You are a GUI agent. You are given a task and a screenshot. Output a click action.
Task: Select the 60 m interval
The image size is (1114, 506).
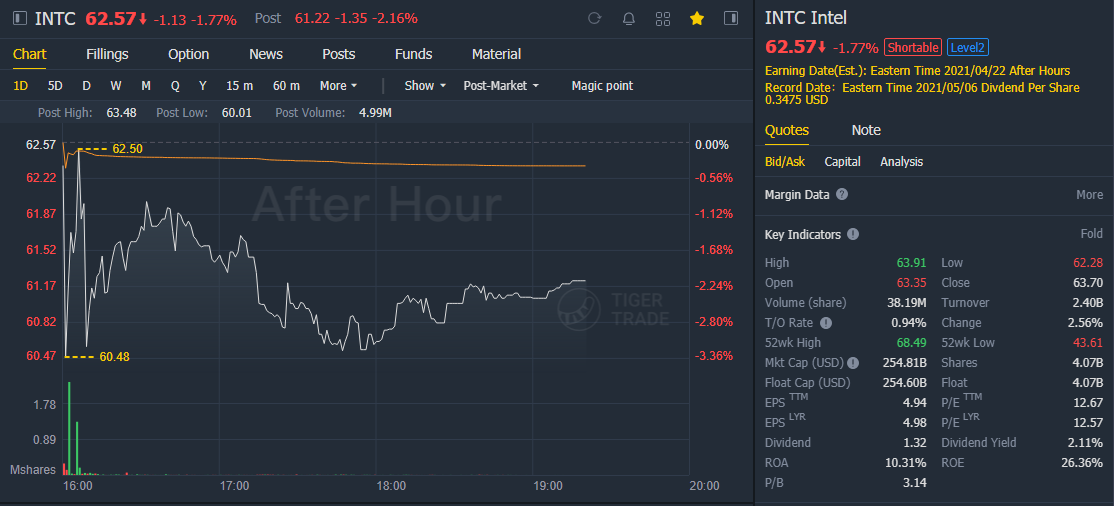click(x=286, y=86)
